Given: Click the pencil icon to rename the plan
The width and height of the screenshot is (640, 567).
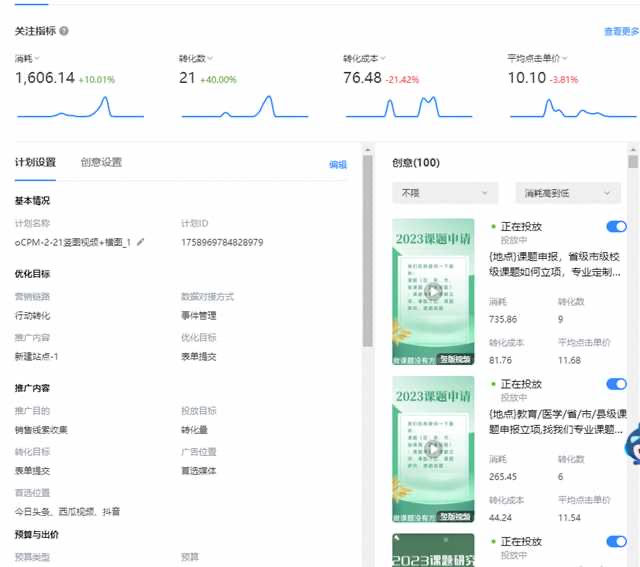Looking at the screenshot, I should (140, 242).
